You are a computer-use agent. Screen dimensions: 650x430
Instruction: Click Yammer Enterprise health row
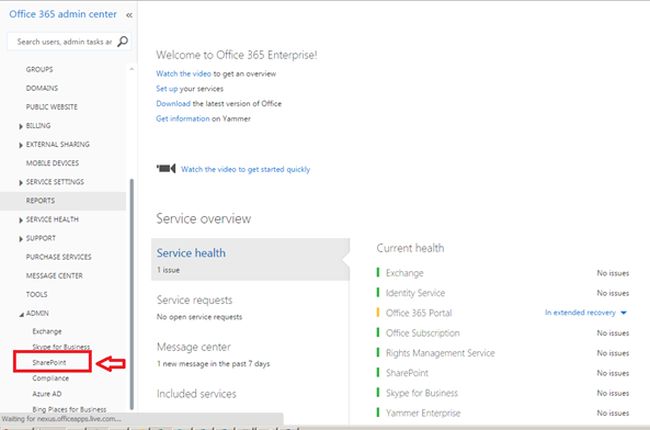502,413
